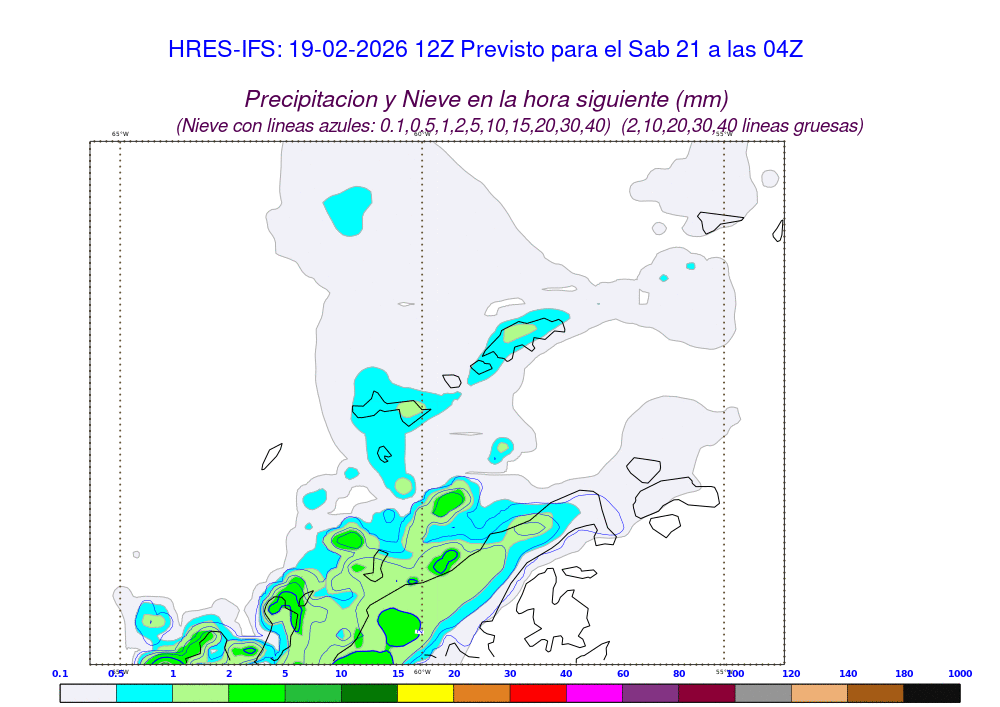
Task: Select the black 180–1000 mm legend swatch
Action: (x=932, y=692)
